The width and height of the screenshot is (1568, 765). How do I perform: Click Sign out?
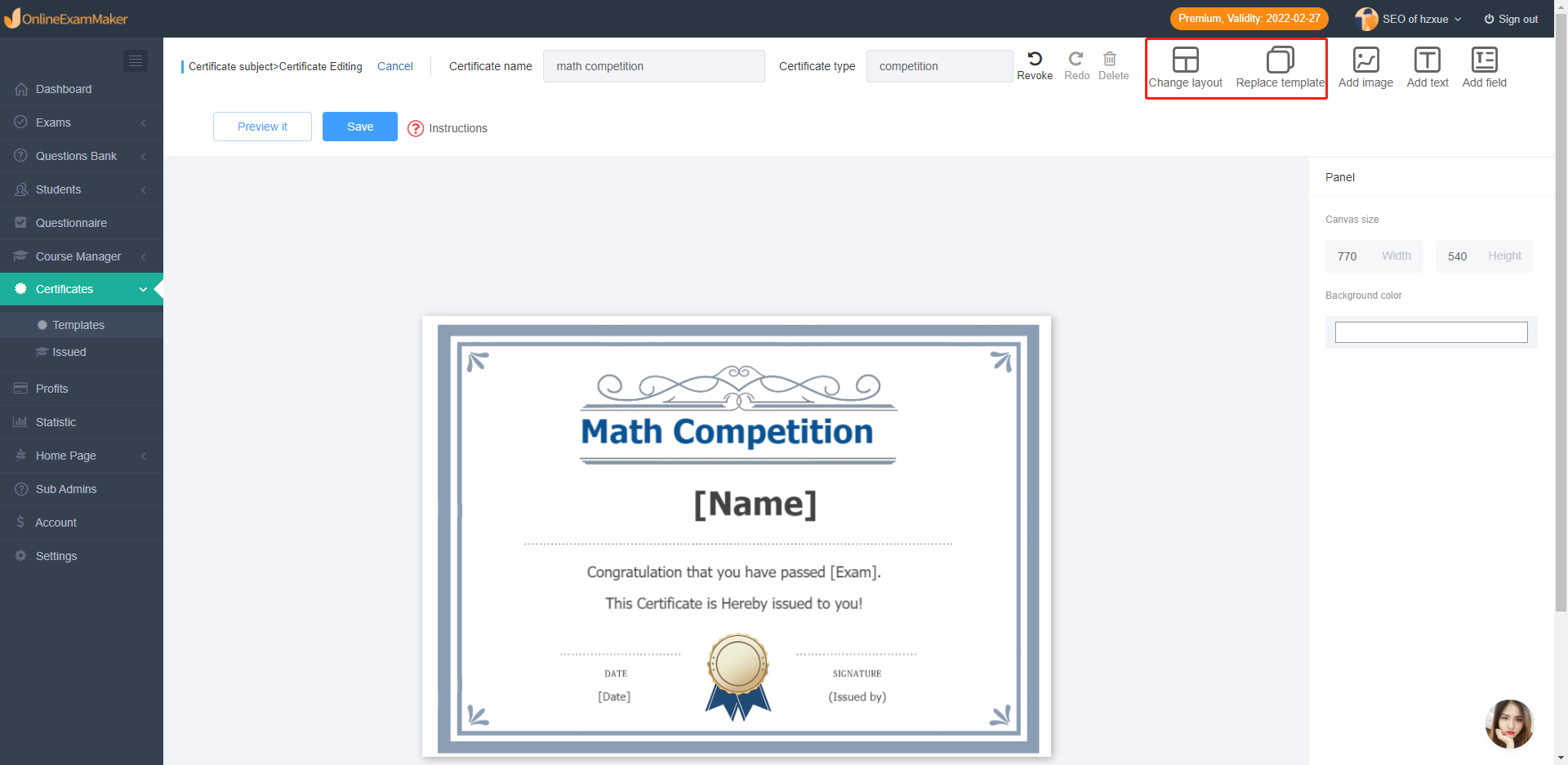[1511, 19]
